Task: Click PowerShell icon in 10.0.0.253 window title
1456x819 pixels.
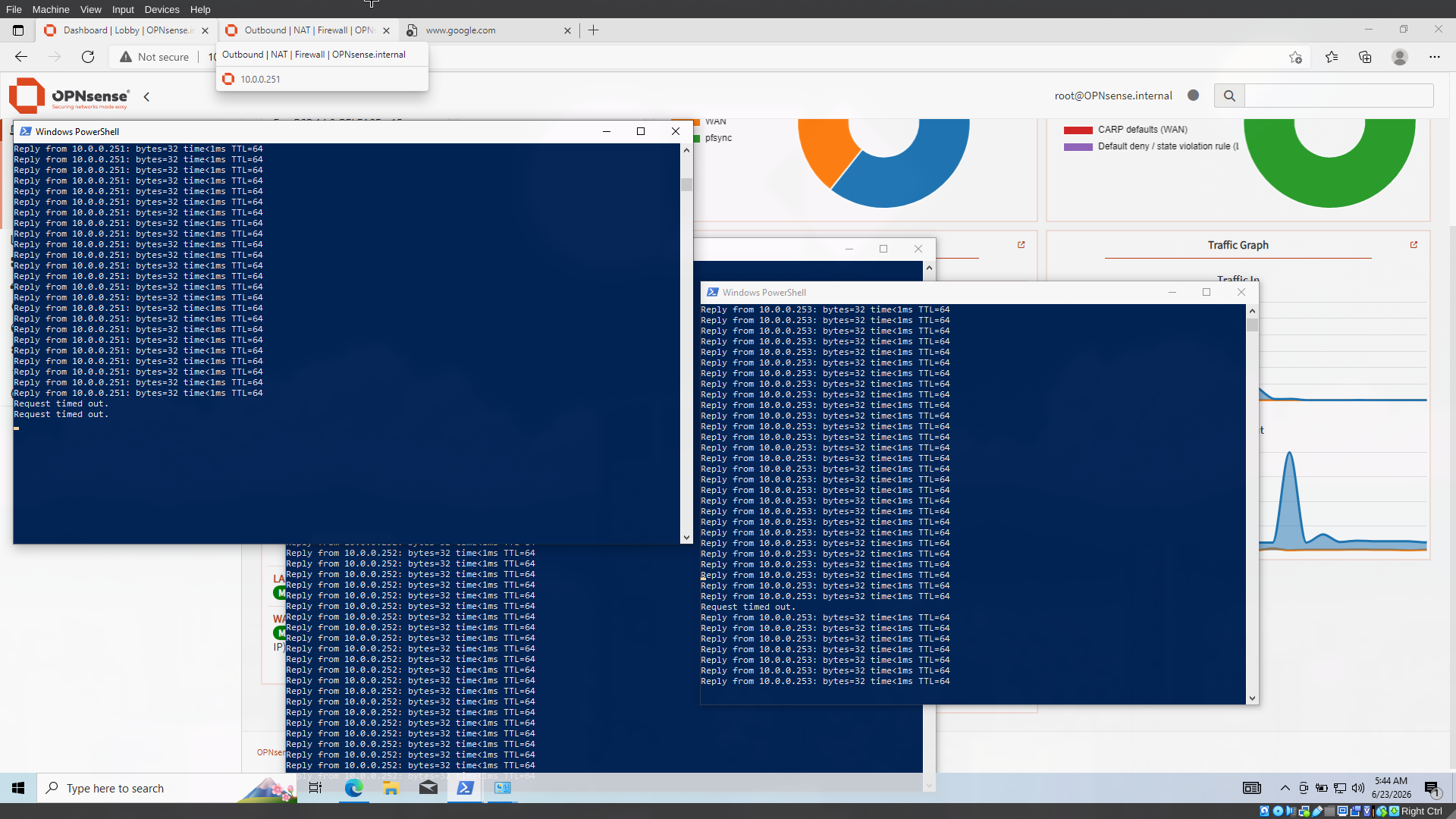Action: pyautogui.click(x=712, y=292)
